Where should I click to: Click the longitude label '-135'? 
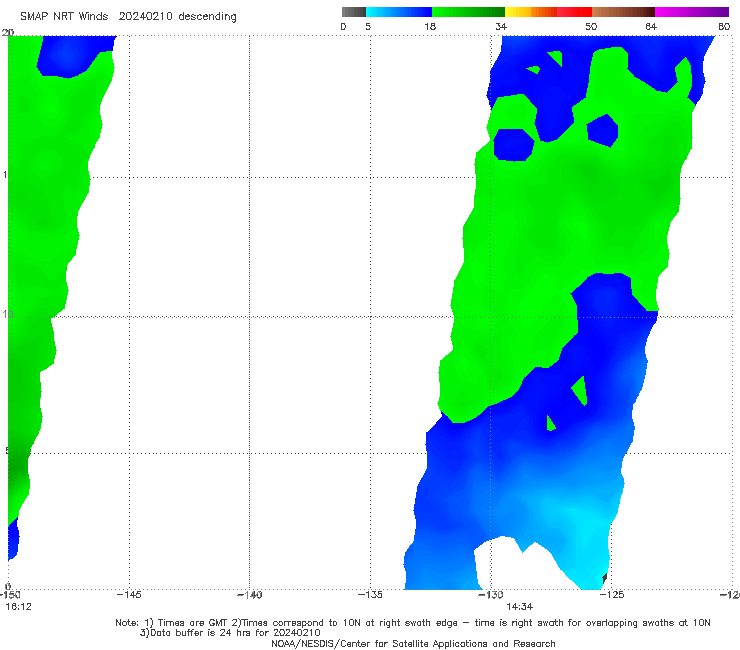pyautogui.click(x=370, y=595)
